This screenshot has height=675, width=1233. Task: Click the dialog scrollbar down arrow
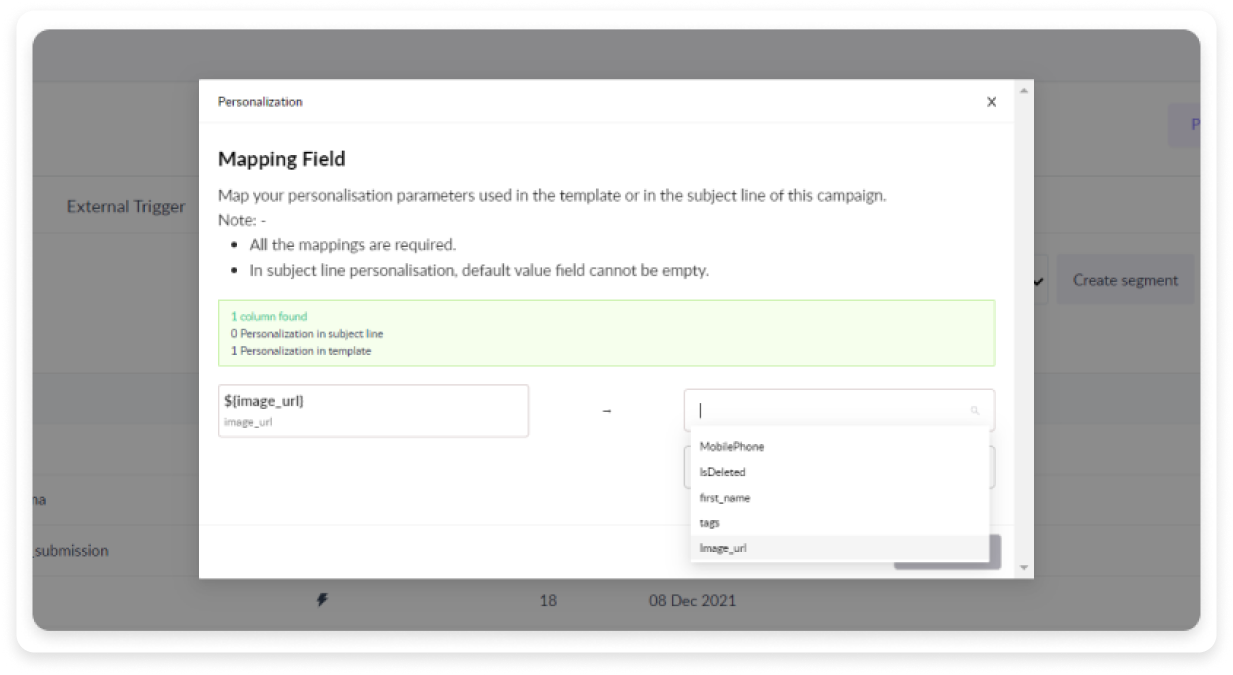(1022, 567)
